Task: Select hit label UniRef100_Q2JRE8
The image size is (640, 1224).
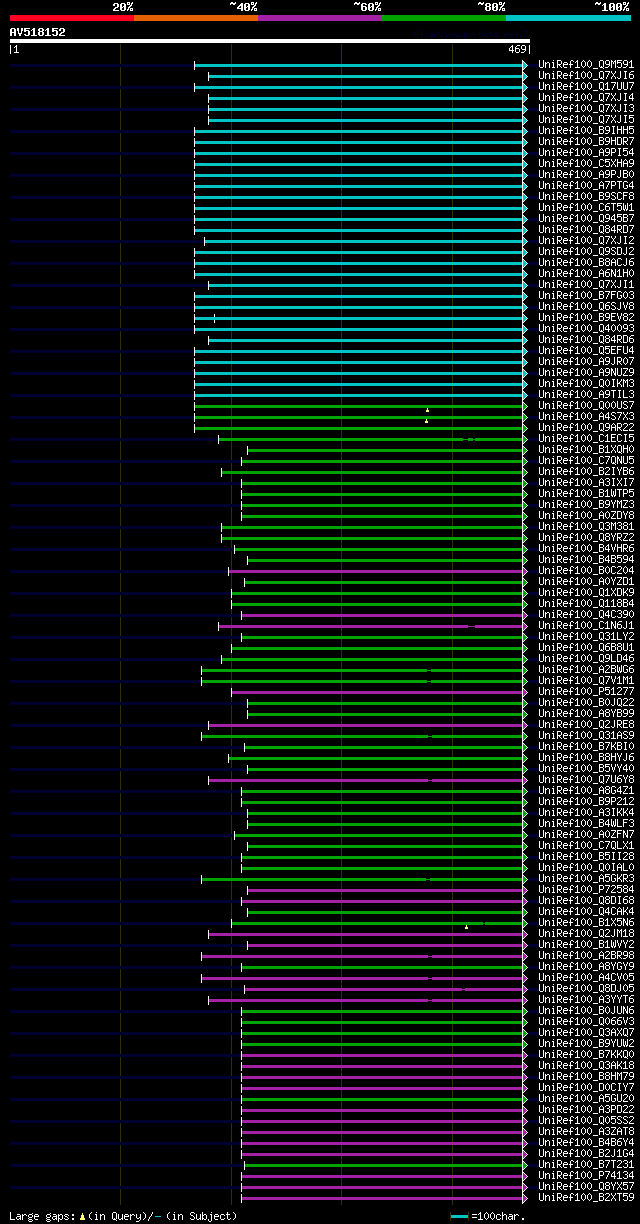Action: click(x=586, y=725)
